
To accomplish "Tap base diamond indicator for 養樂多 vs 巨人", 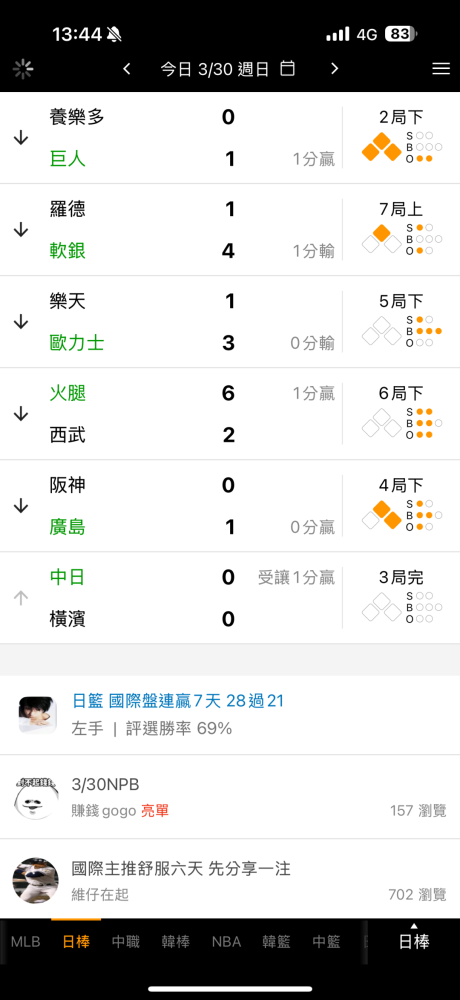I will pyautogui.click(x=382, y=147).
